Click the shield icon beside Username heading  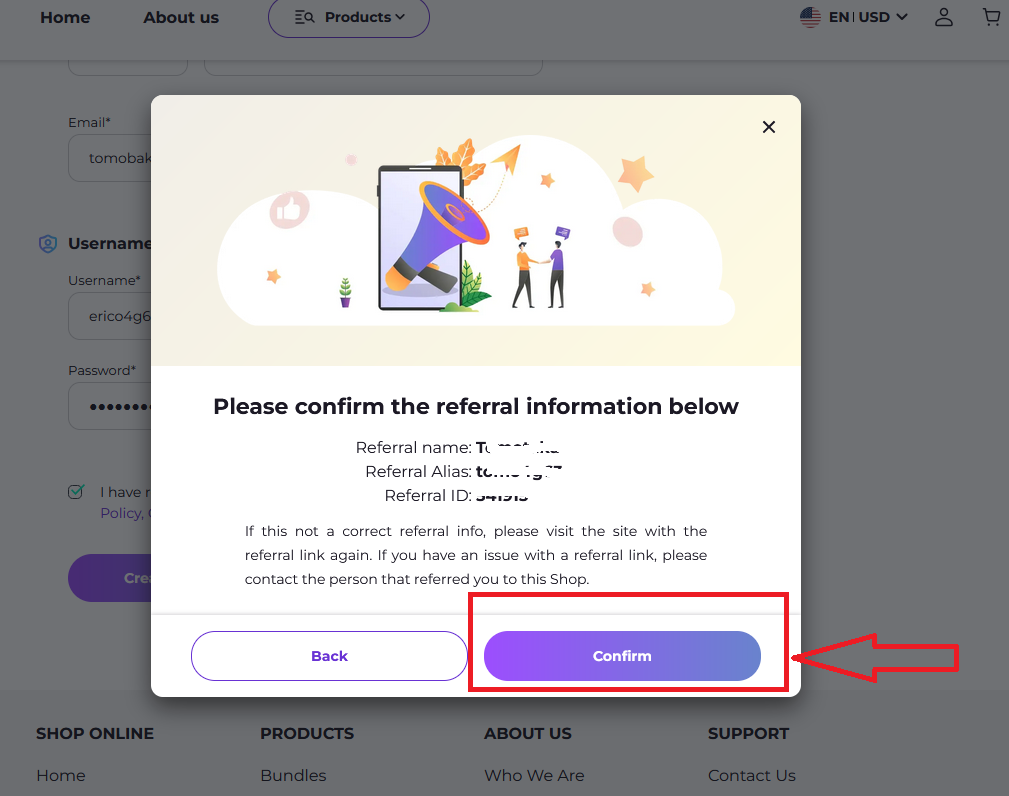pyautogui.click(x=47, y=244)
